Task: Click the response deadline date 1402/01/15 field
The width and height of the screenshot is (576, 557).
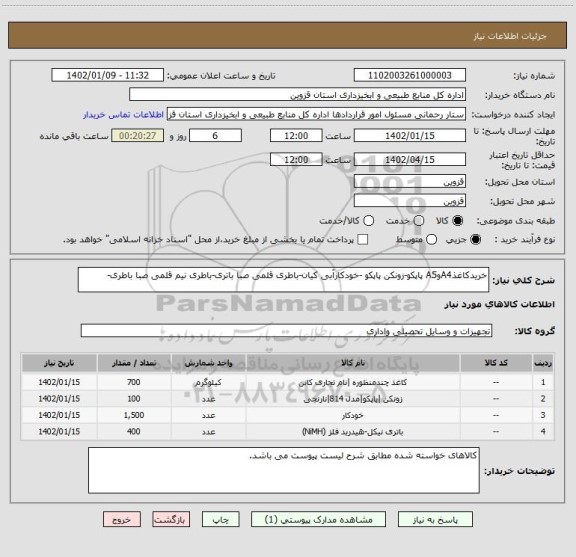Action: pos(410,136)
